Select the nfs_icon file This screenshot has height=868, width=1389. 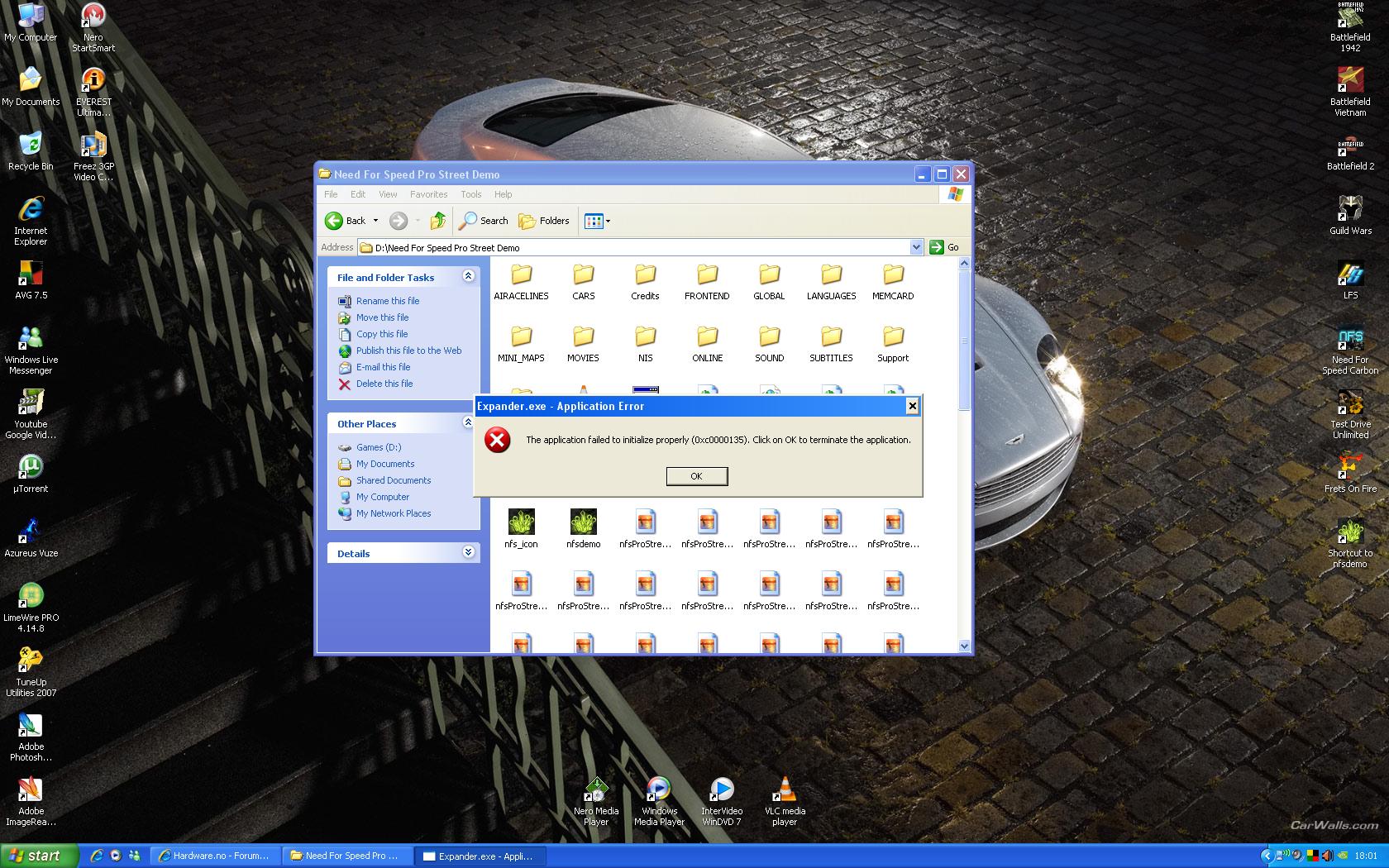(521, 529)
